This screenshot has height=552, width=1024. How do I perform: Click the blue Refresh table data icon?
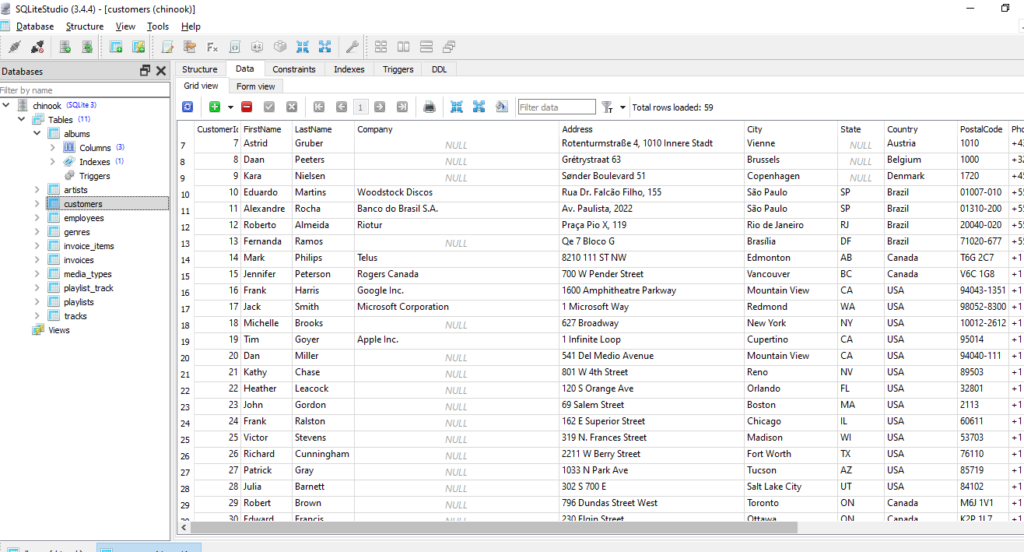click(x=187, y=107)
